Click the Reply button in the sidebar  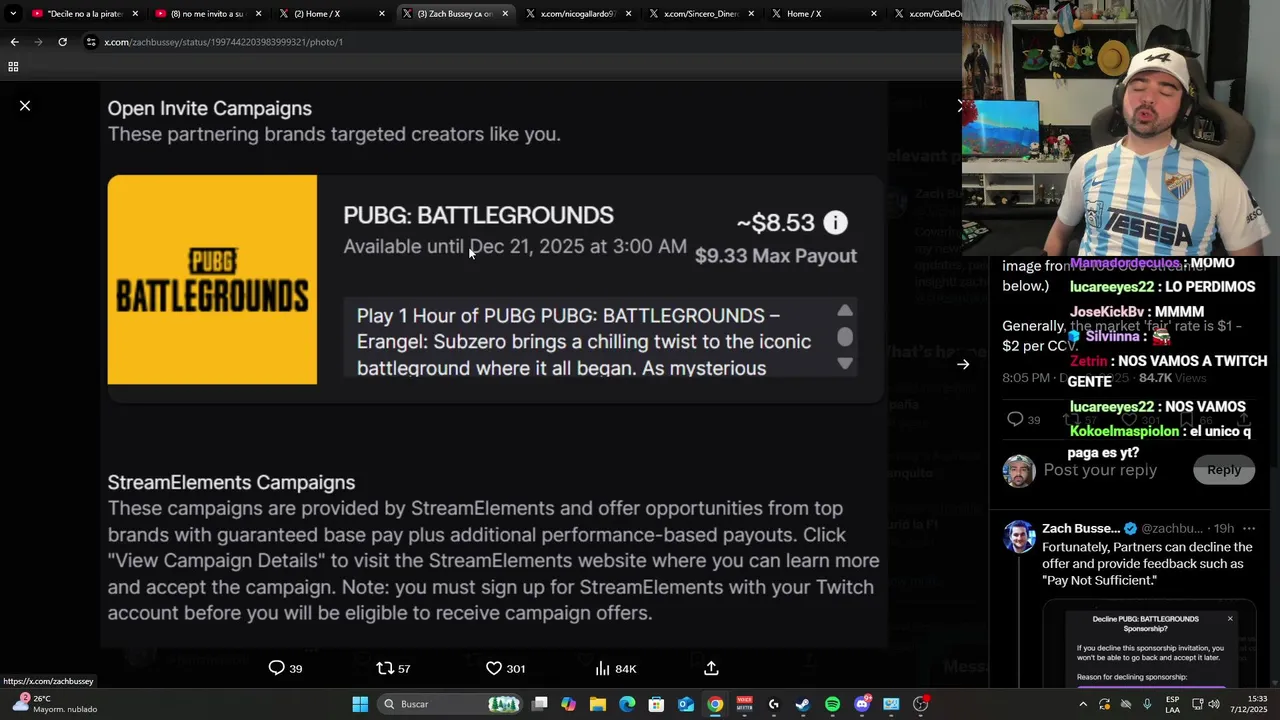(1223, 470)
